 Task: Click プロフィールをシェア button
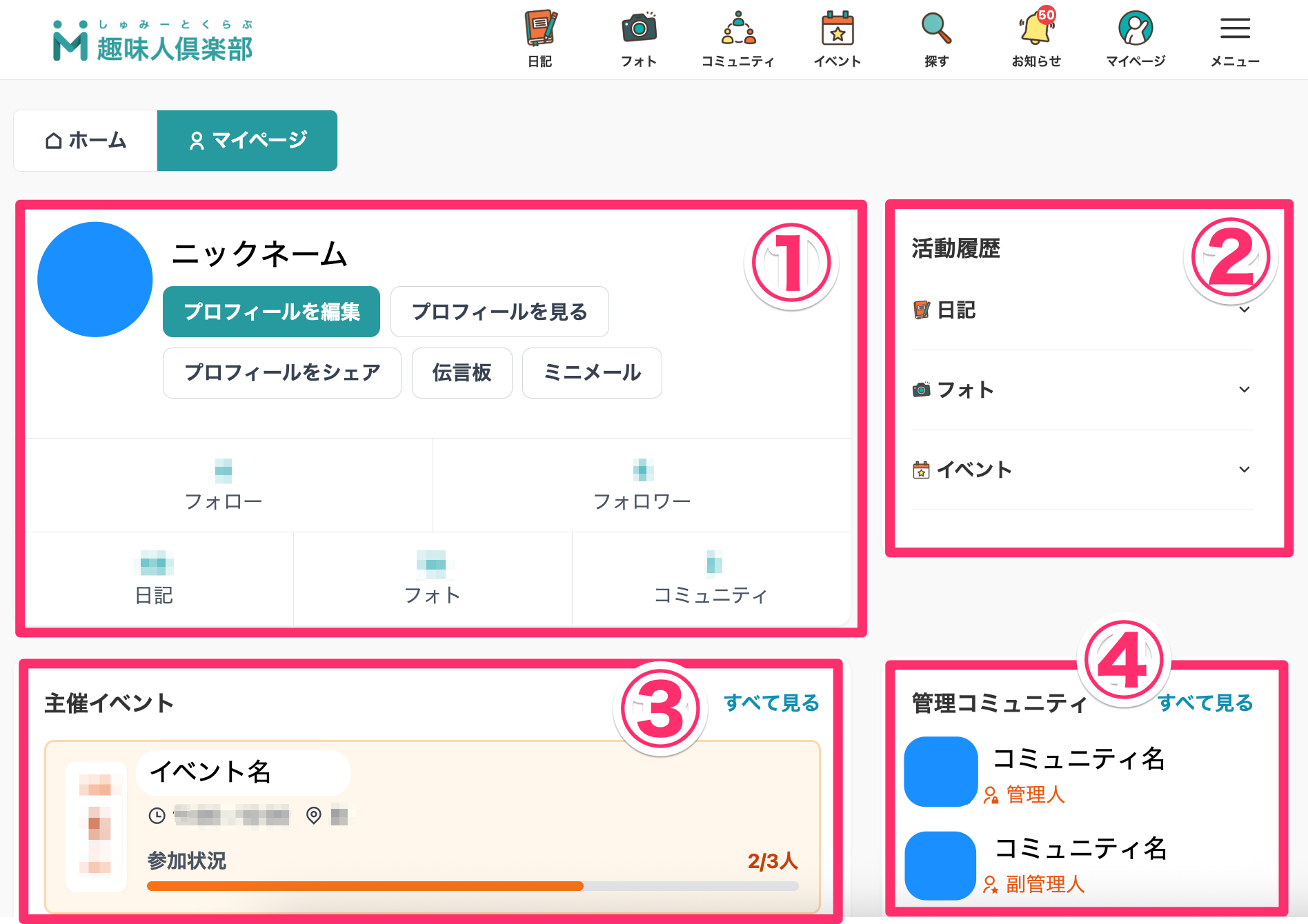click(x=282, y=373)
